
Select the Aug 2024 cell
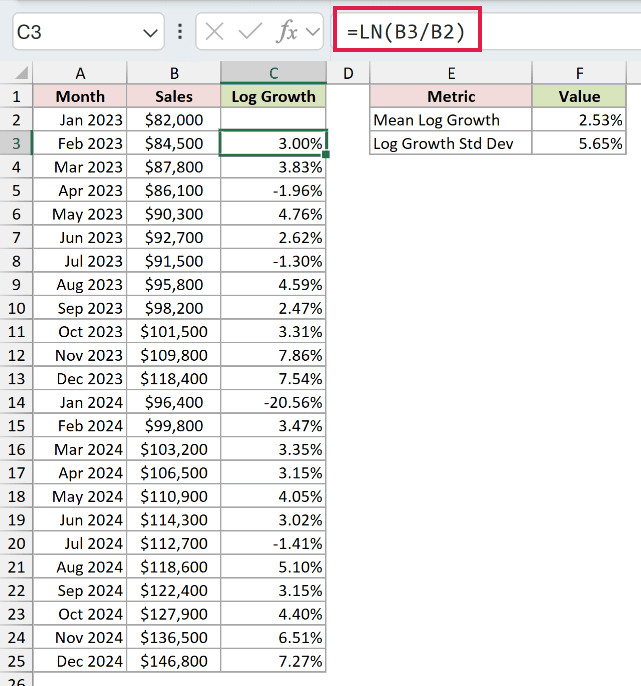[80, 567]
